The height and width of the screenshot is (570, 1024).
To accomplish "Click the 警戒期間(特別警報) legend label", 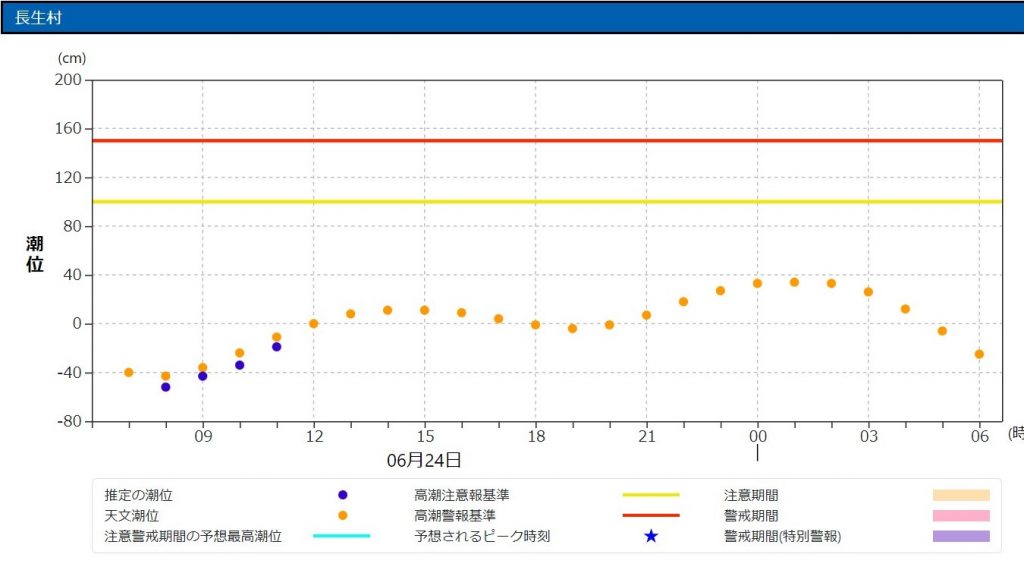I will point(782,536).
